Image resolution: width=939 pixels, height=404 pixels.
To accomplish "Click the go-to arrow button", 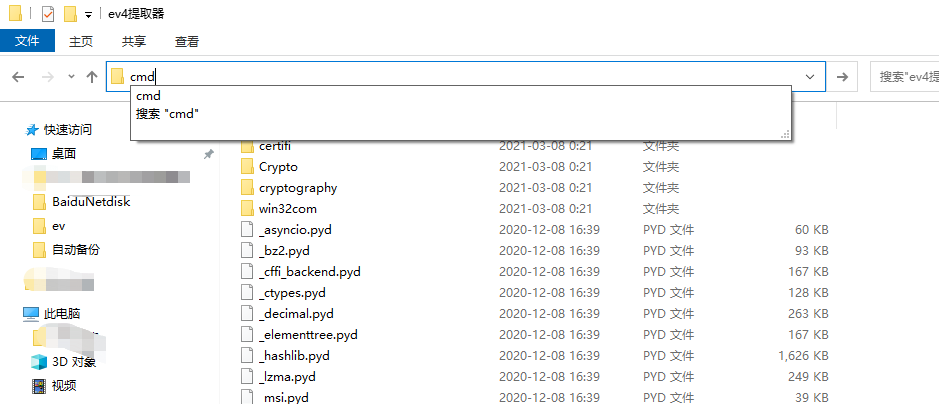I will (842, 77).
